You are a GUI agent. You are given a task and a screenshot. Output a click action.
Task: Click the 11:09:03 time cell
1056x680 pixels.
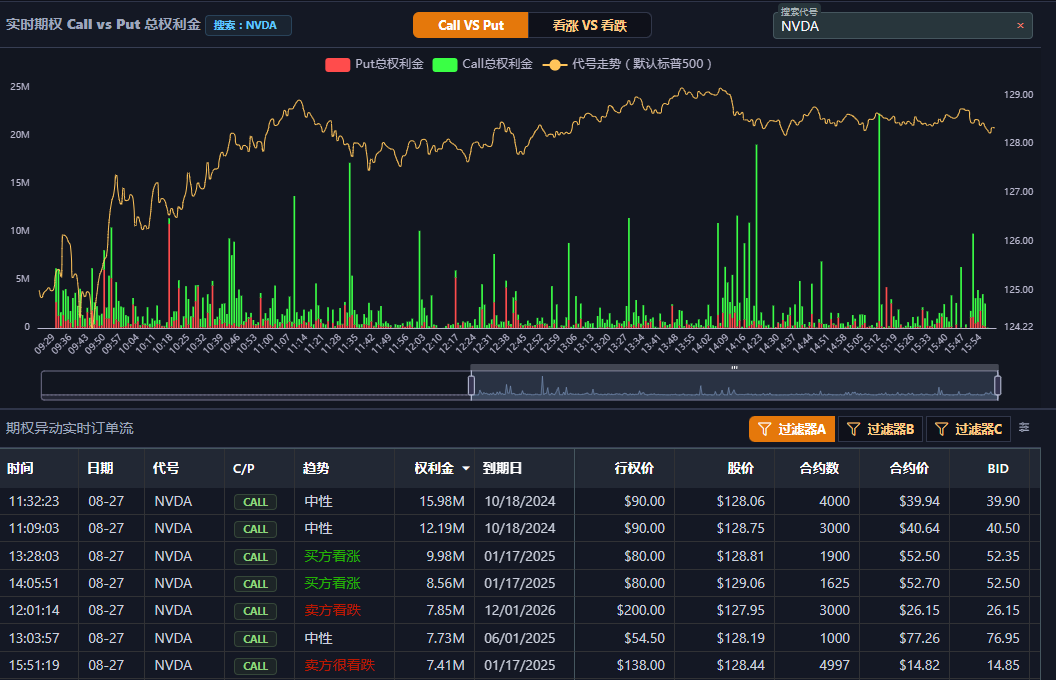point(34,529)
